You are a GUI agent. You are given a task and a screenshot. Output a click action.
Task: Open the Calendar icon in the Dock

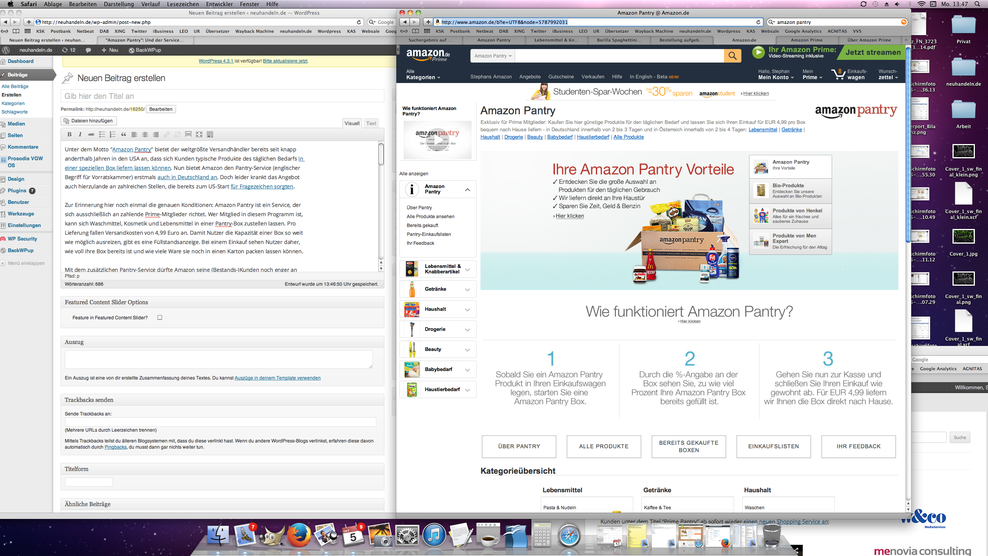click(353, 535)
